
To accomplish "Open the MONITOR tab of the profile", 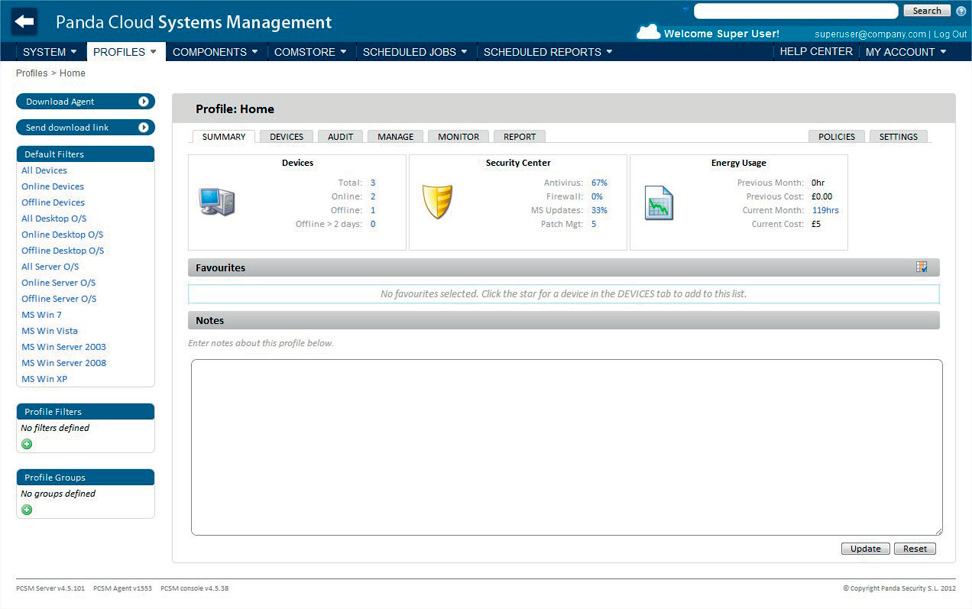I will click(x=458, y=136).
